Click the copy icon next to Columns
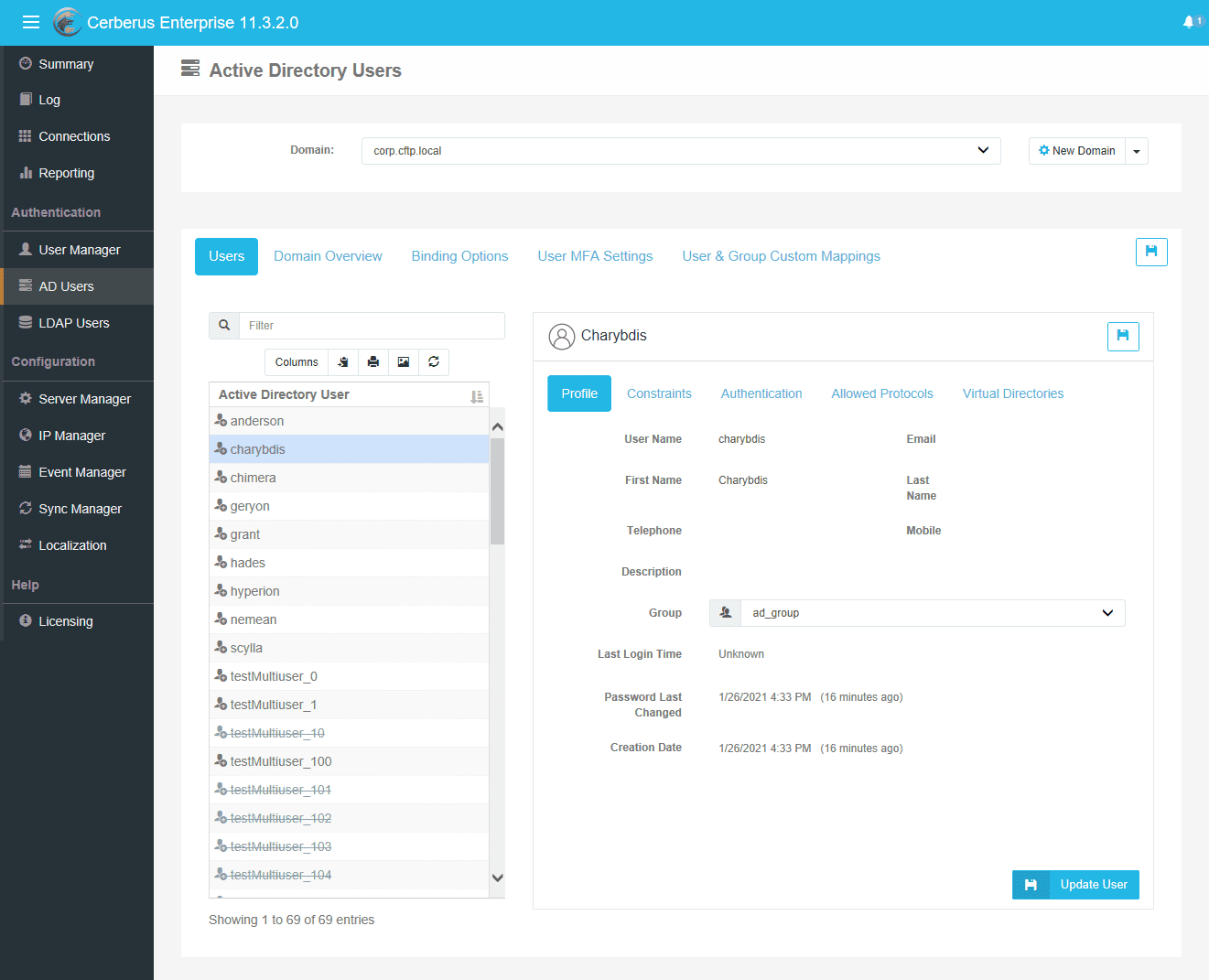Image resolution: width=1209 pixels, height=980 pixels. click(343, 362)
